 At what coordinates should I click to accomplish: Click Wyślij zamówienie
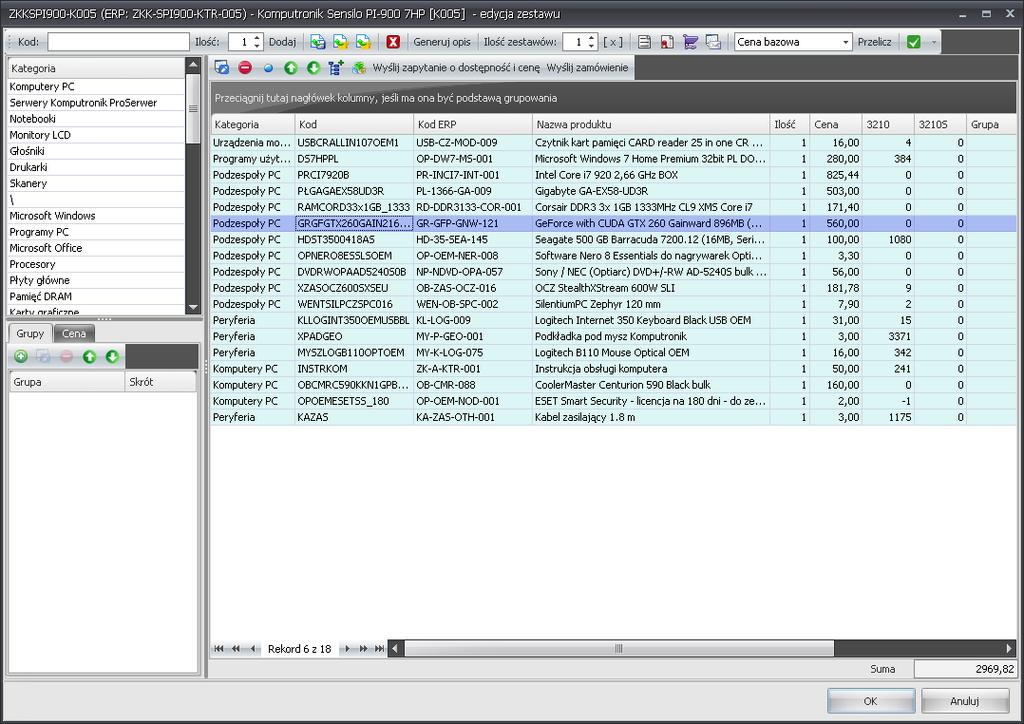[x=587, y=67]
